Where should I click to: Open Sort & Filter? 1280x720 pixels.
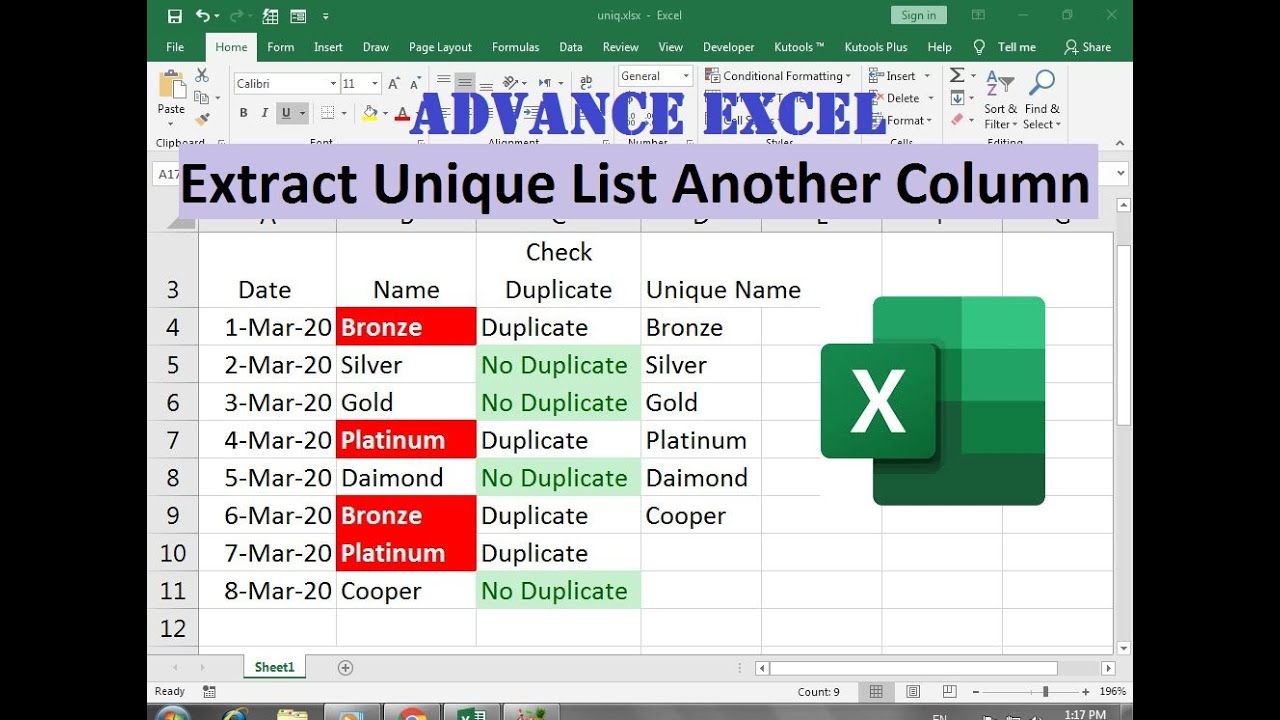coord(1000,100)
